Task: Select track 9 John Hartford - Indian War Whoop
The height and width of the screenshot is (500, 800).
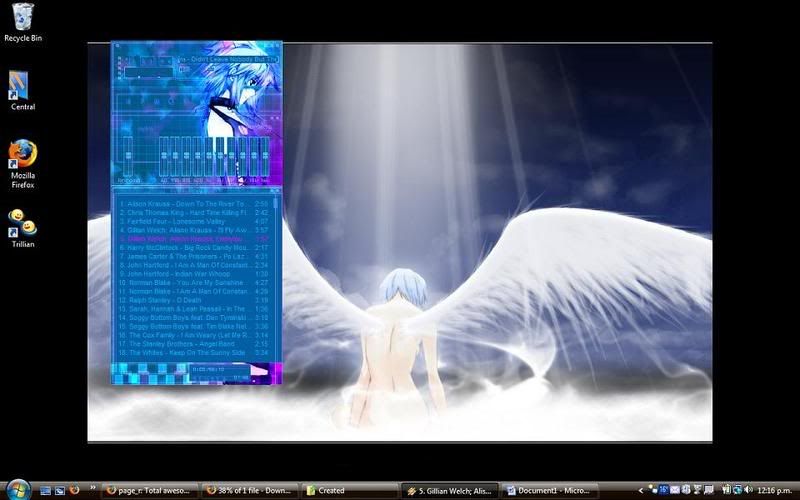Action: click(194, 273)
